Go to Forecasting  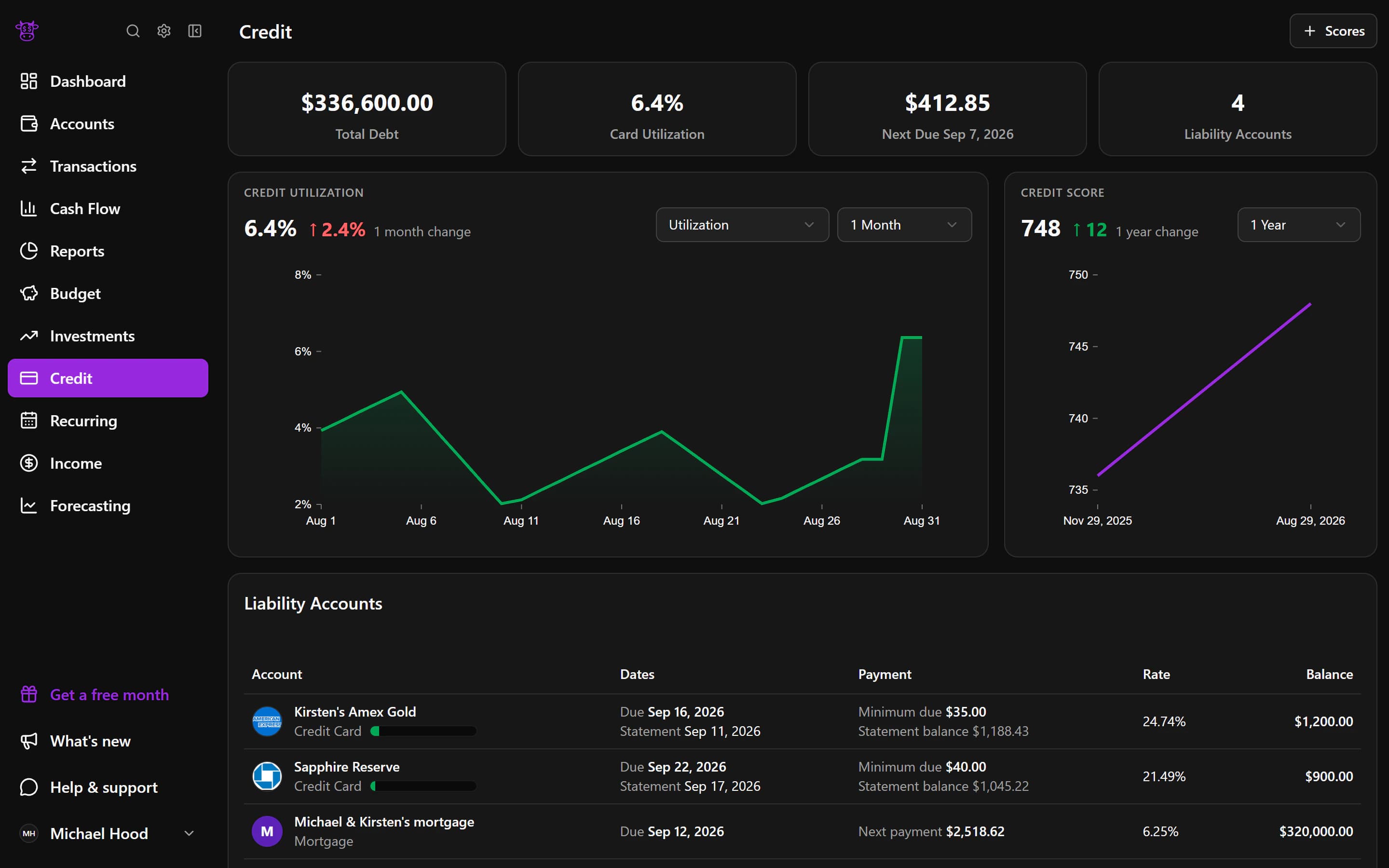point(108,506)
